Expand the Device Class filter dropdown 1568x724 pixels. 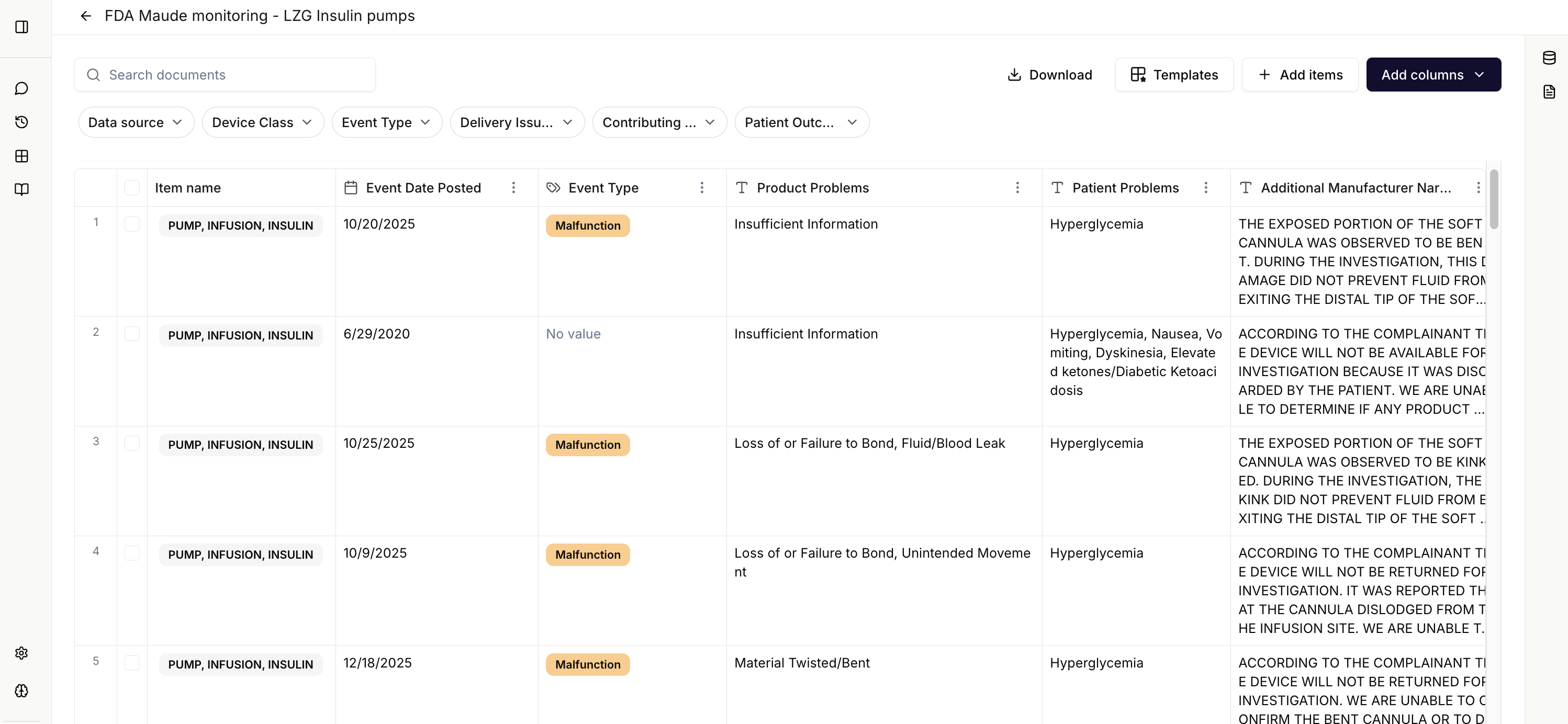[x=262, y=122]
